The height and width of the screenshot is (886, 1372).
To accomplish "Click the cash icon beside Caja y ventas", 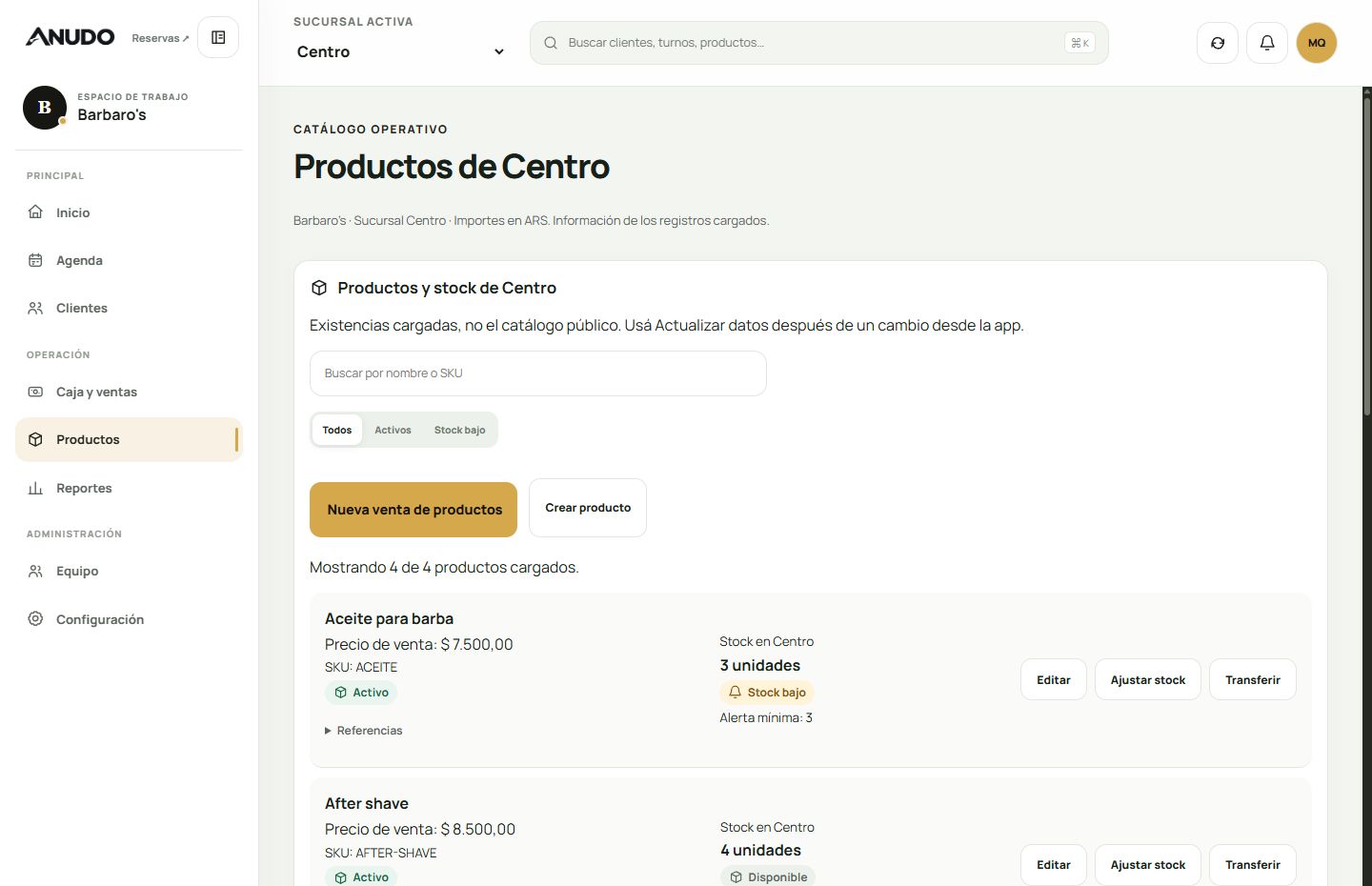I will click(35, 392).
